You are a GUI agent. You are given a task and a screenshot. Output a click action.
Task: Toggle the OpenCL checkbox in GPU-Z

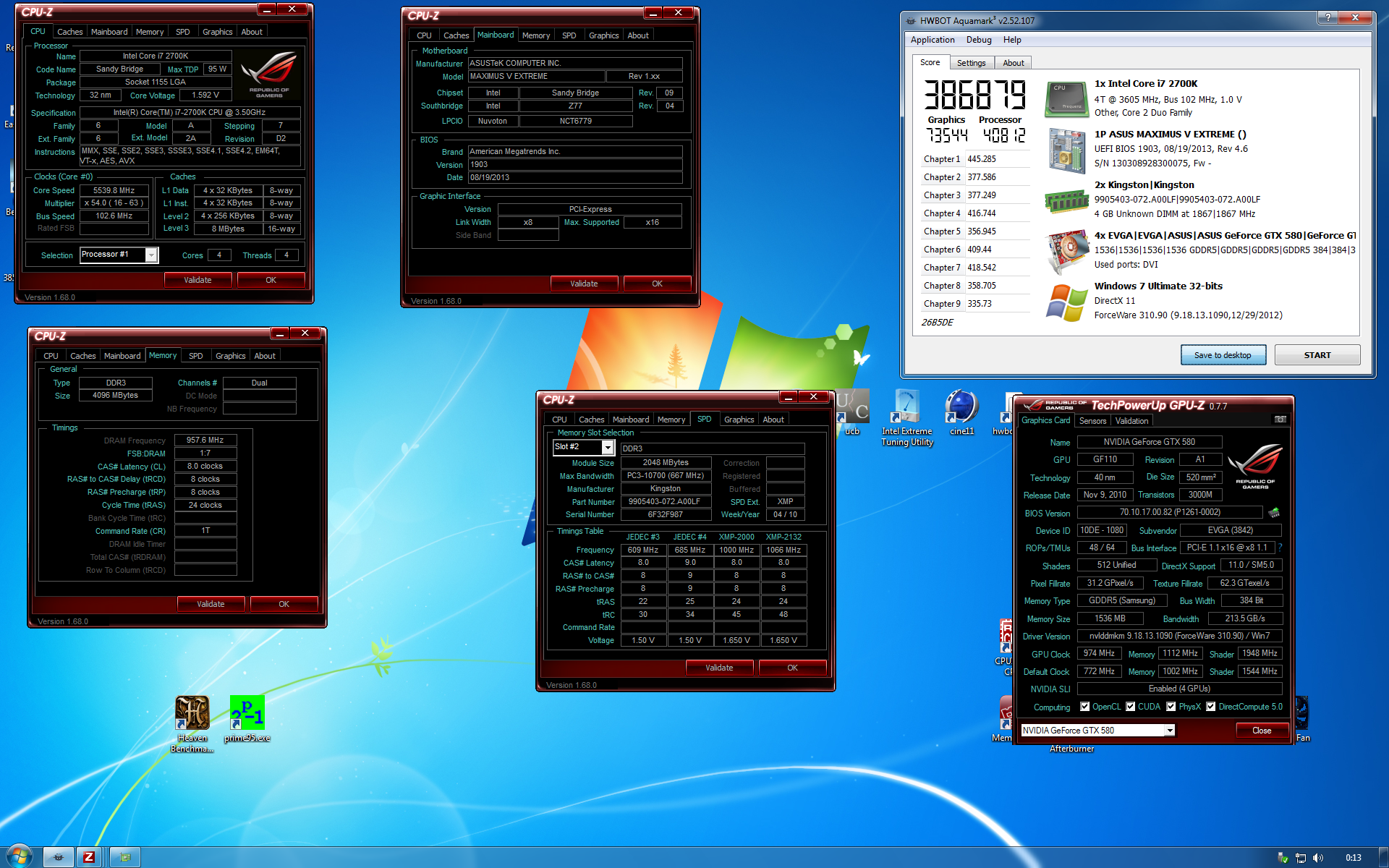1084,707
